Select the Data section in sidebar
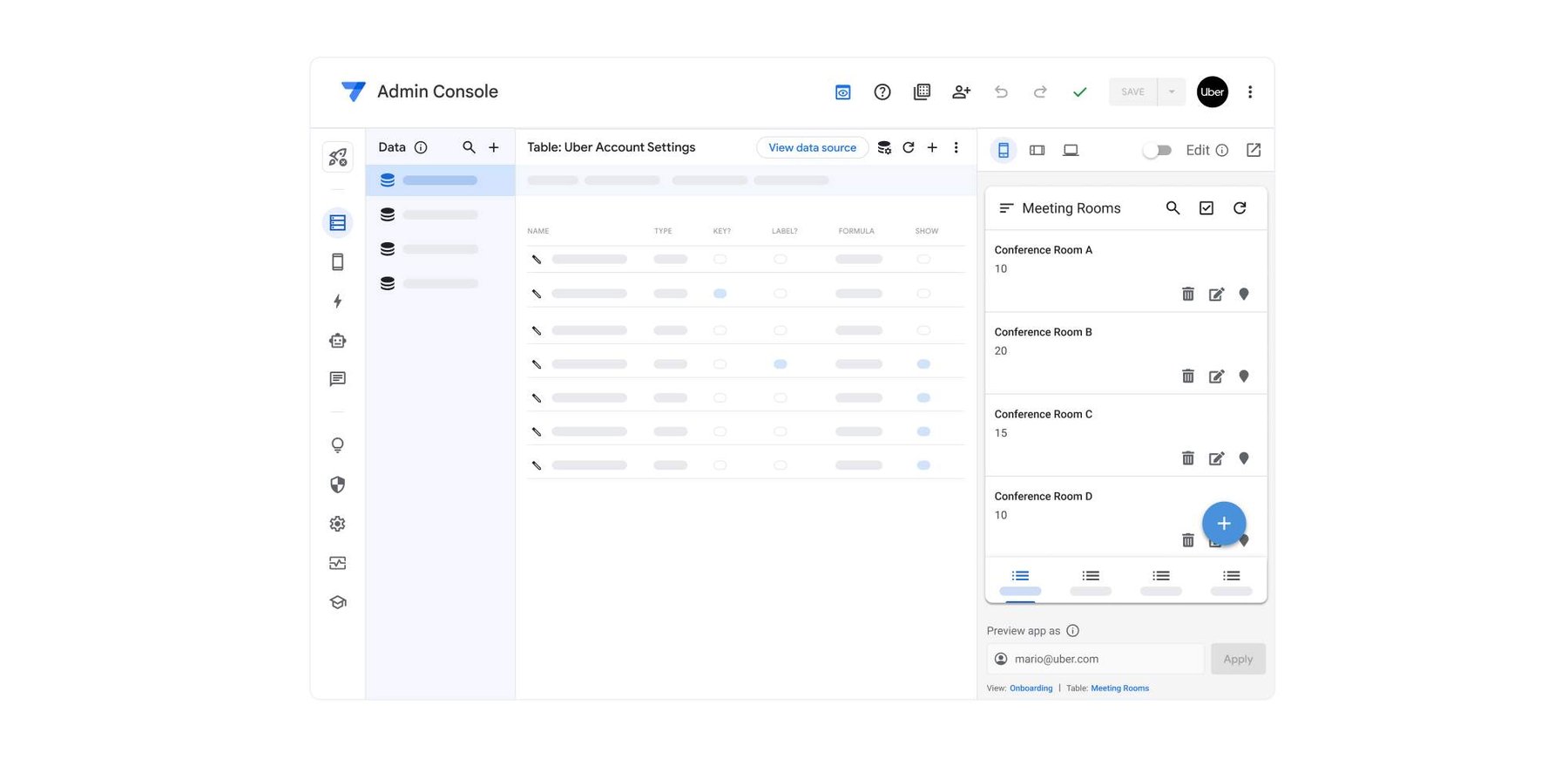The image size is (1568, 773). click(337, 223)
